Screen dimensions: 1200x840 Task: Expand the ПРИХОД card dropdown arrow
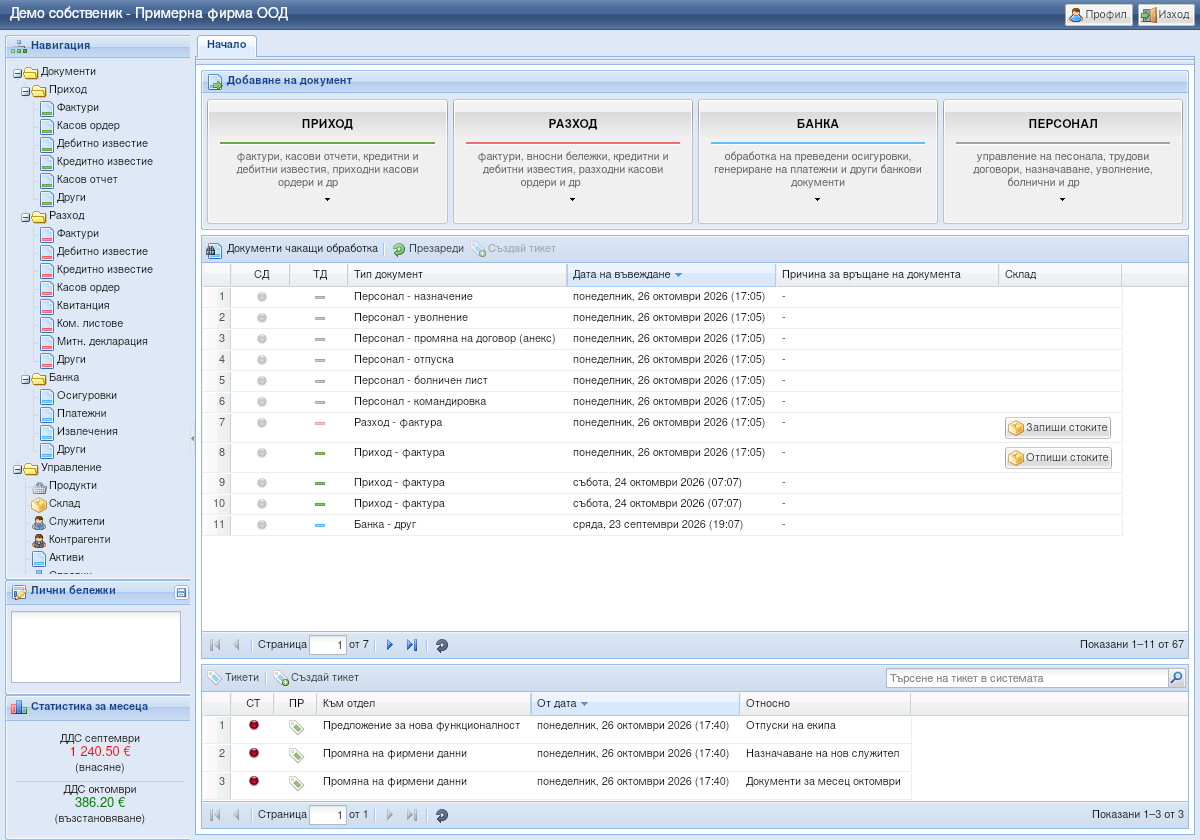point(327,199)
